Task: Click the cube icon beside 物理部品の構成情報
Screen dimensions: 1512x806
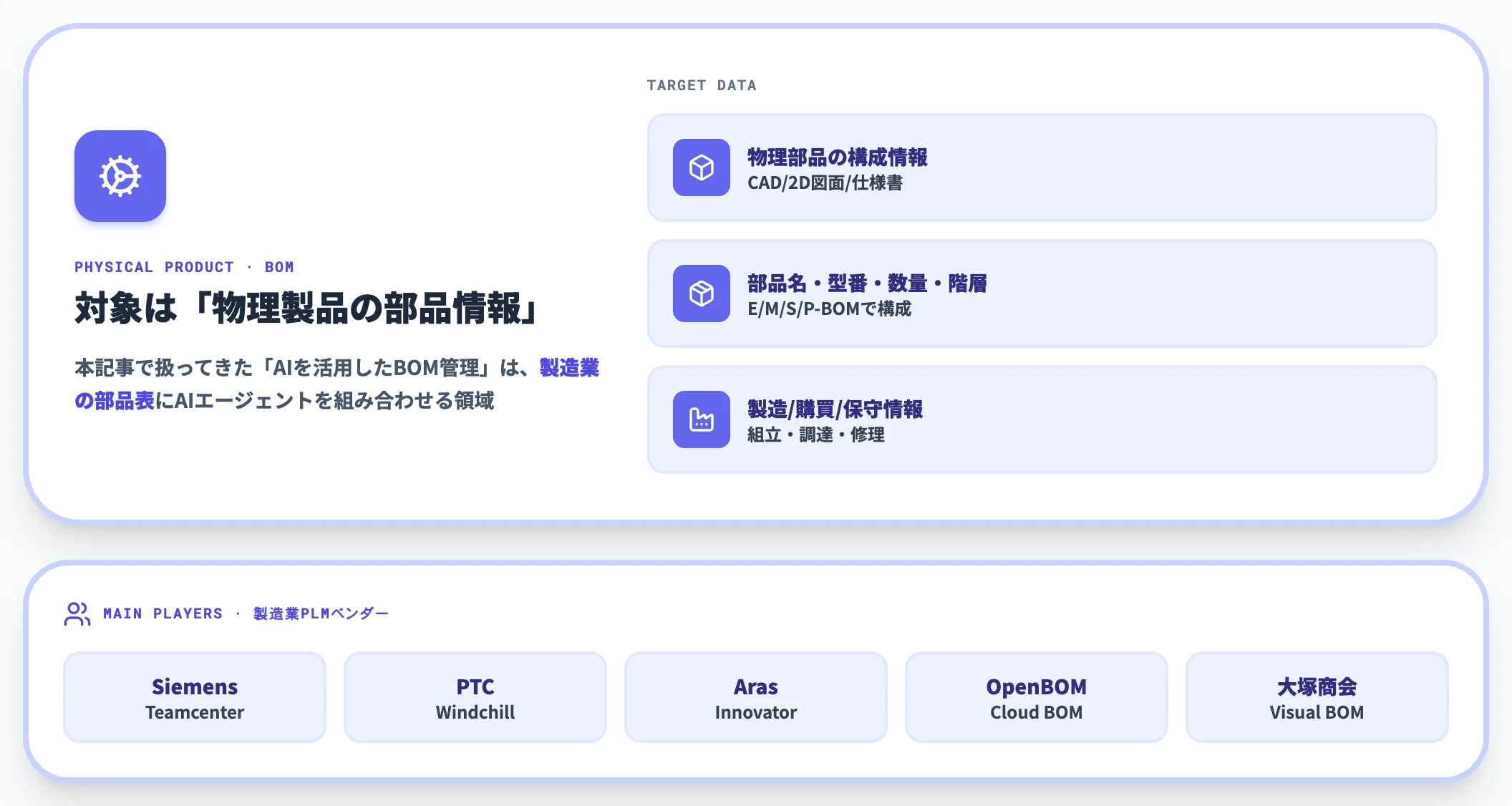Action: coord(702,167)
